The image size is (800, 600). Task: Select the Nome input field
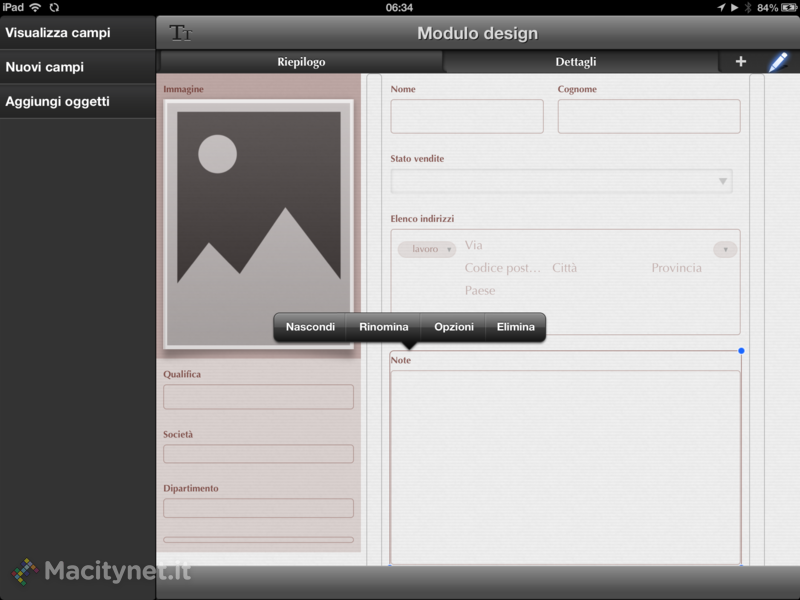point(467,116)
